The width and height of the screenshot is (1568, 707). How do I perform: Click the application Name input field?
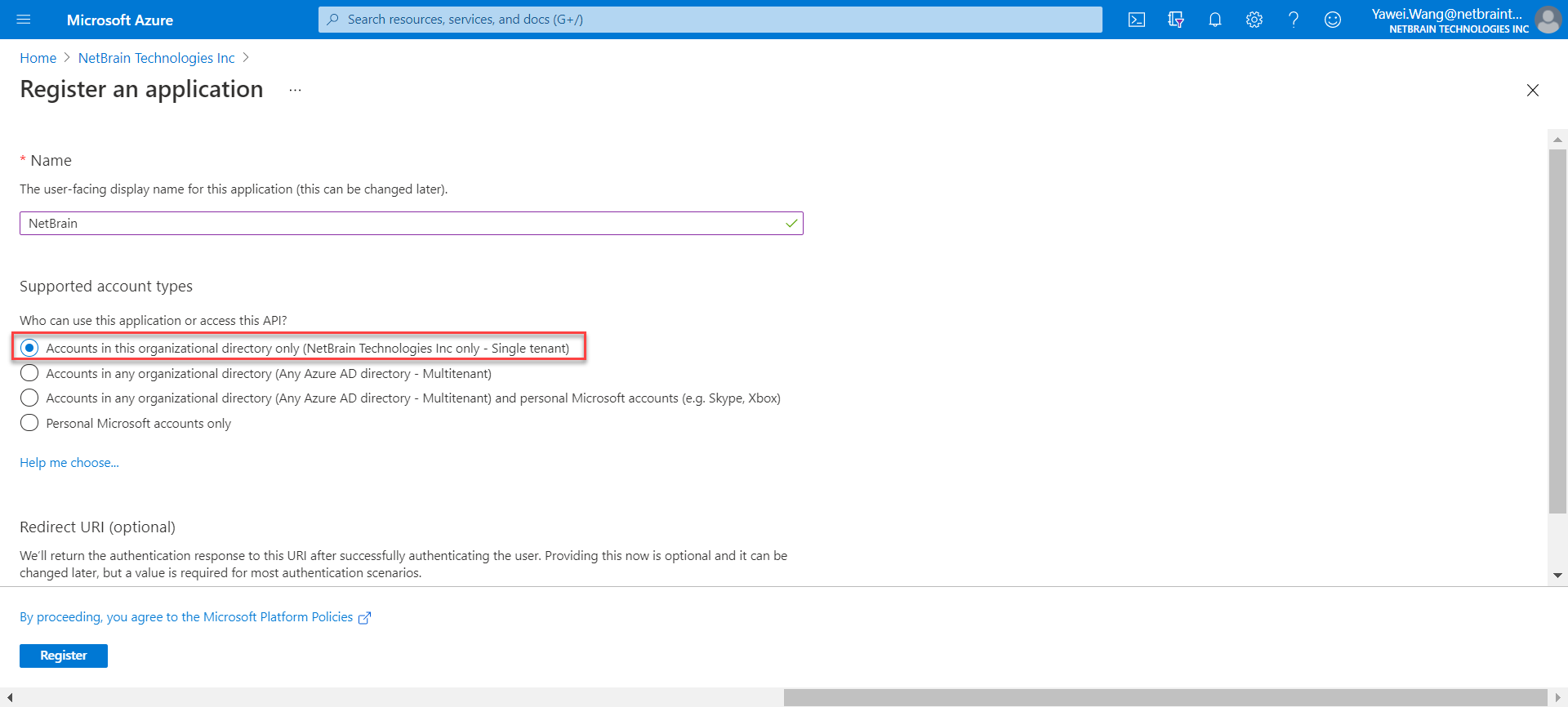coord(400,223)
